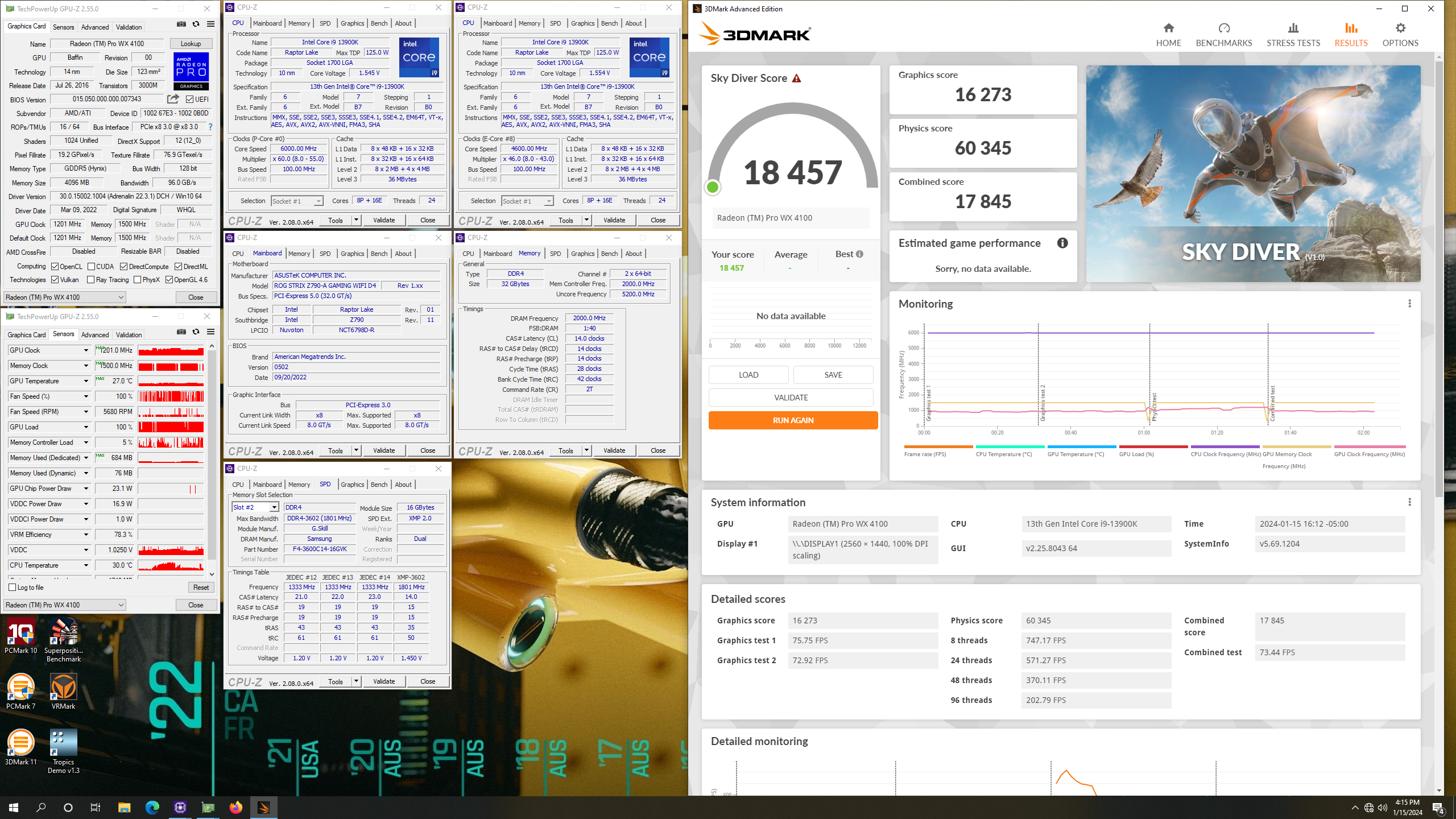Open Microsoft Edge from the taskbar
The height and width of the screenshot is (819, 1456).
pos(152,807)
